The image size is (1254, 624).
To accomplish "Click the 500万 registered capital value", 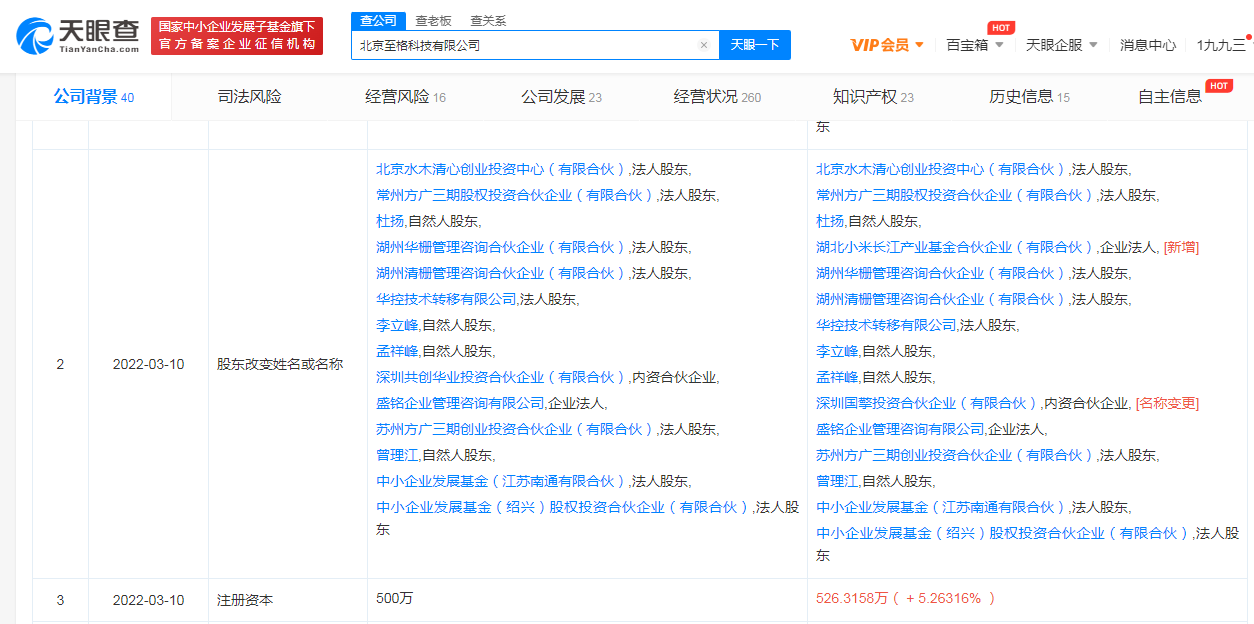I will (394, 599).
